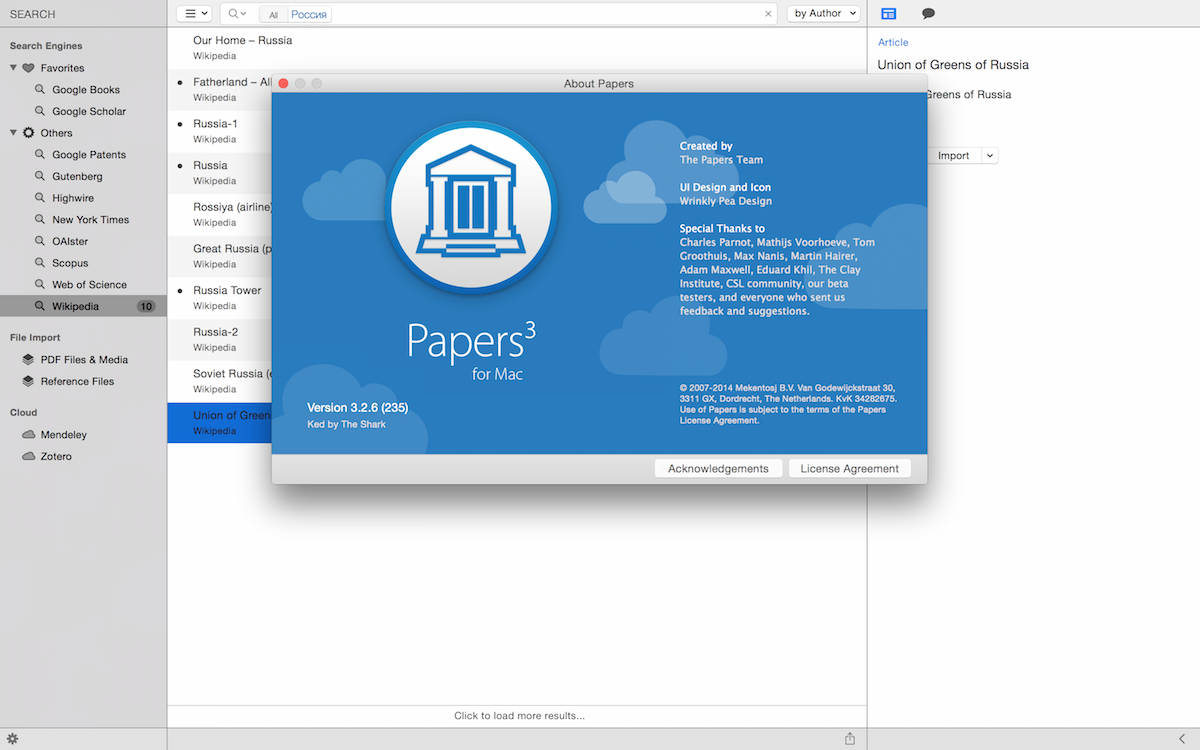1200x750 pixels.
Task: Open the License Agreement
Action: point(849,468)
